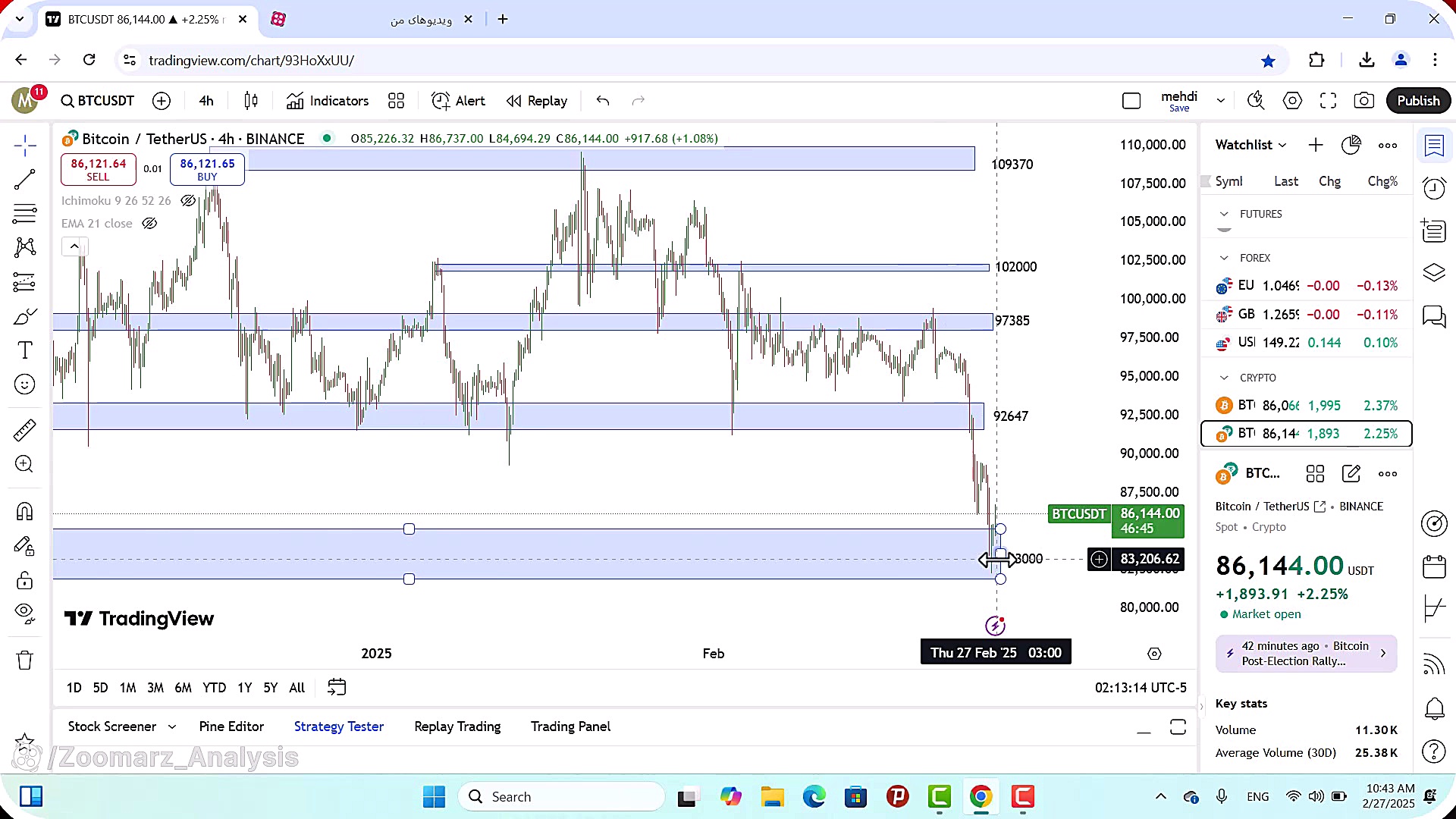The height and width of the screenshot is (819, 1456).
Task: Toggle hide all drawings eye
Action: pos(25,613)
